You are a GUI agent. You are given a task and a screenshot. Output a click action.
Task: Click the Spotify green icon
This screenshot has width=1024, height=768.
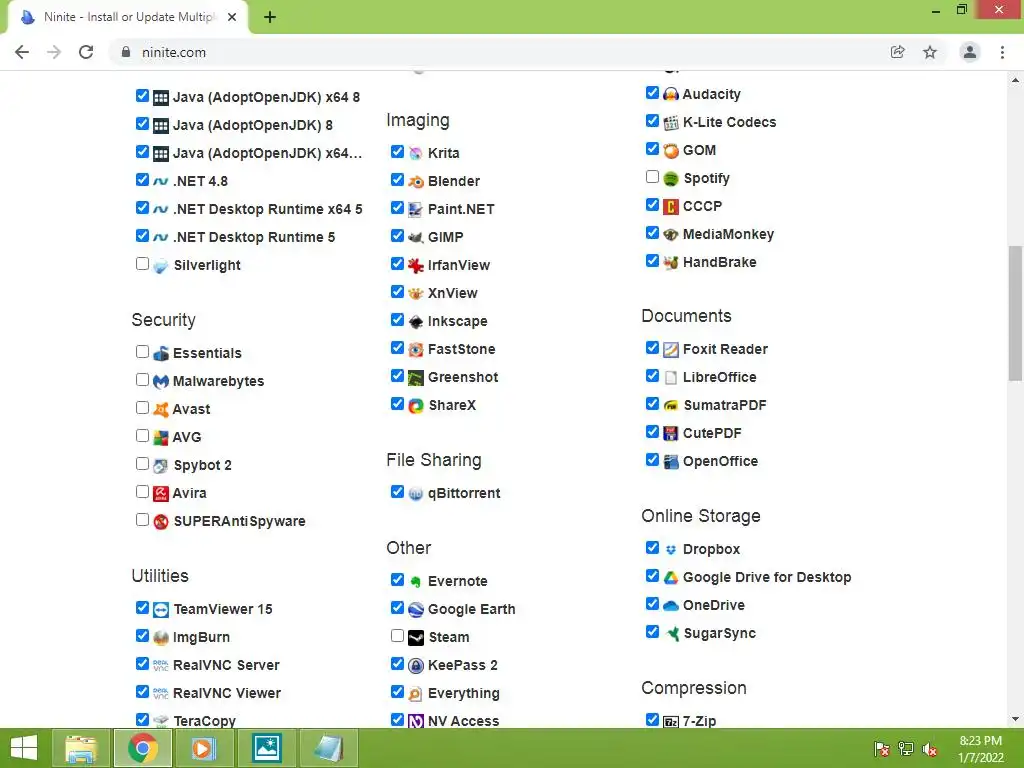tap(671, 178)
